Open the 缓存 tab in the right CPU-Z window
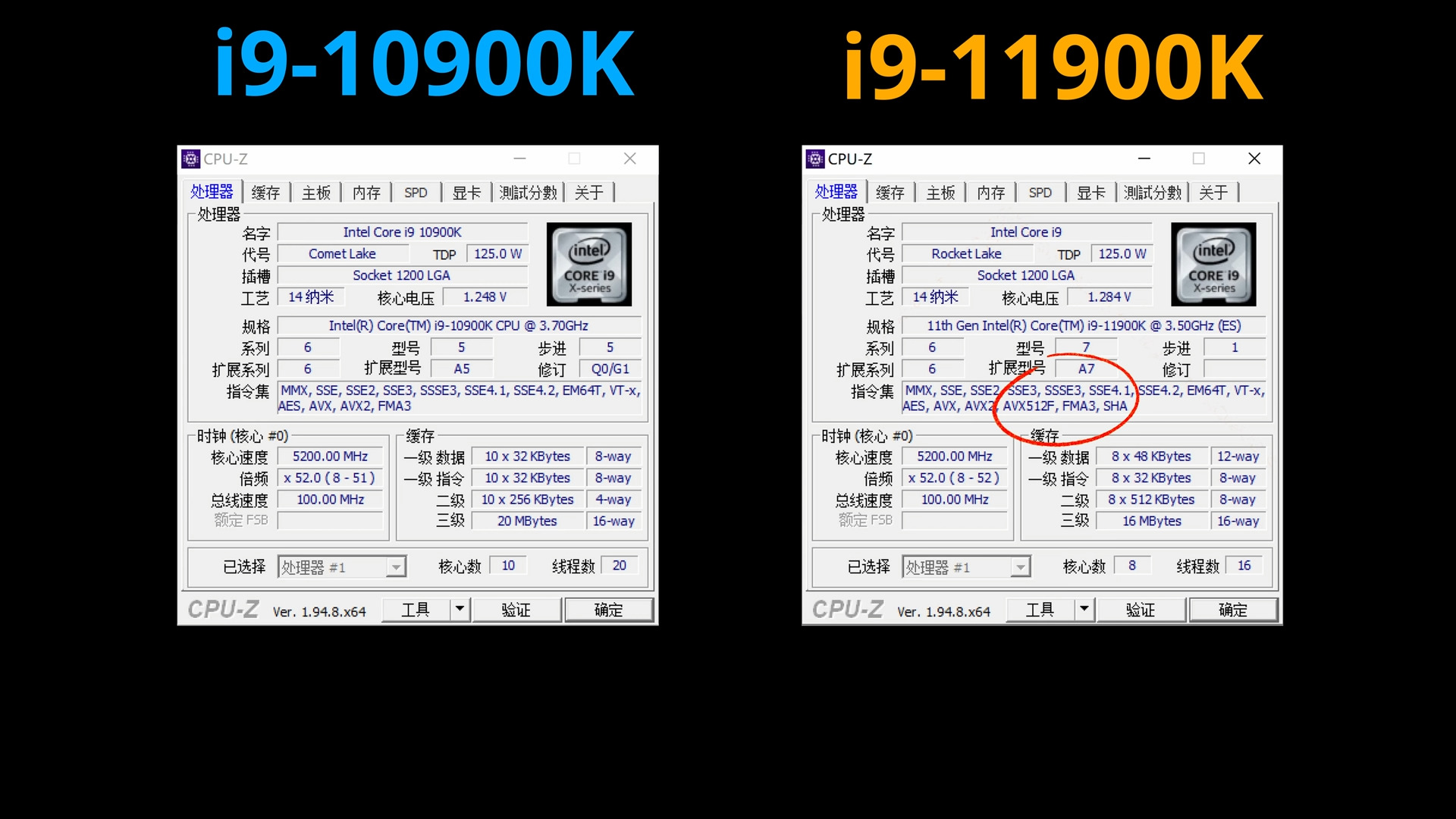Viewport: 1456px width, 819px height. point(890,193)
